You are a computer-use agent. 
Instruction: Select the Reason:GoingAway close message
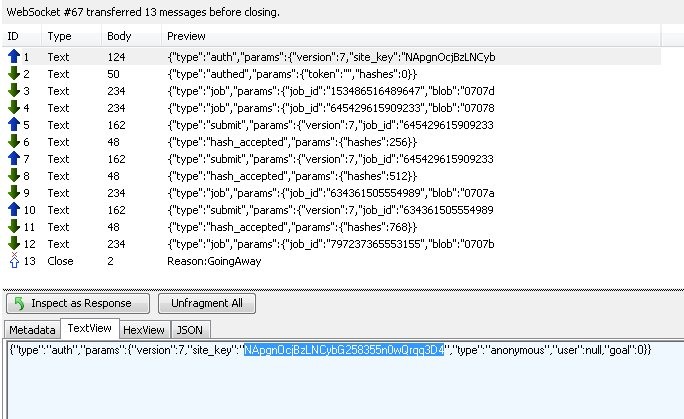click(214, 261)
